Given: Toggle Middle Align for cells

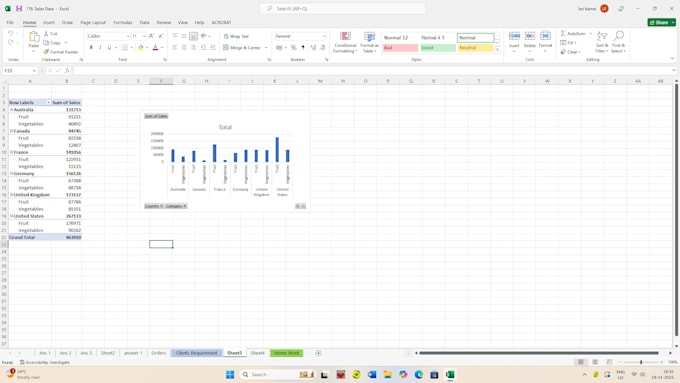Looking at the screenshot, I should [x=184, y=36].
